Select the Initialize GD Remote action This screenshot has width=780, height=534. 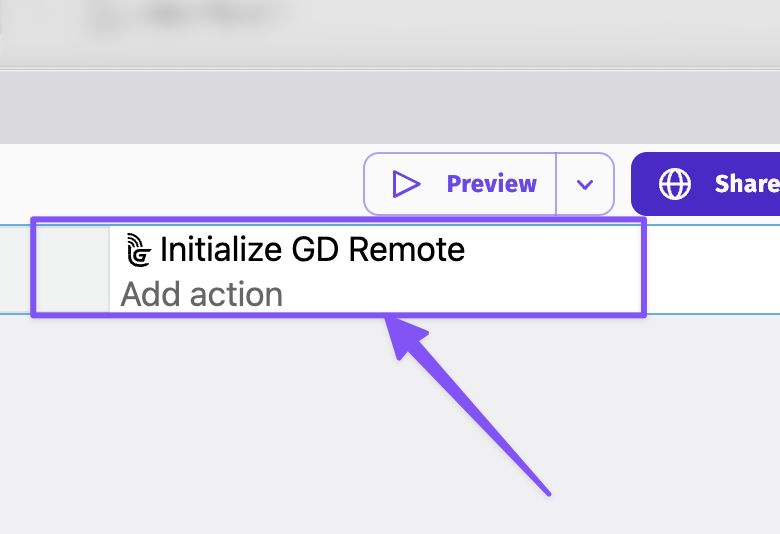tap(312, 249)
